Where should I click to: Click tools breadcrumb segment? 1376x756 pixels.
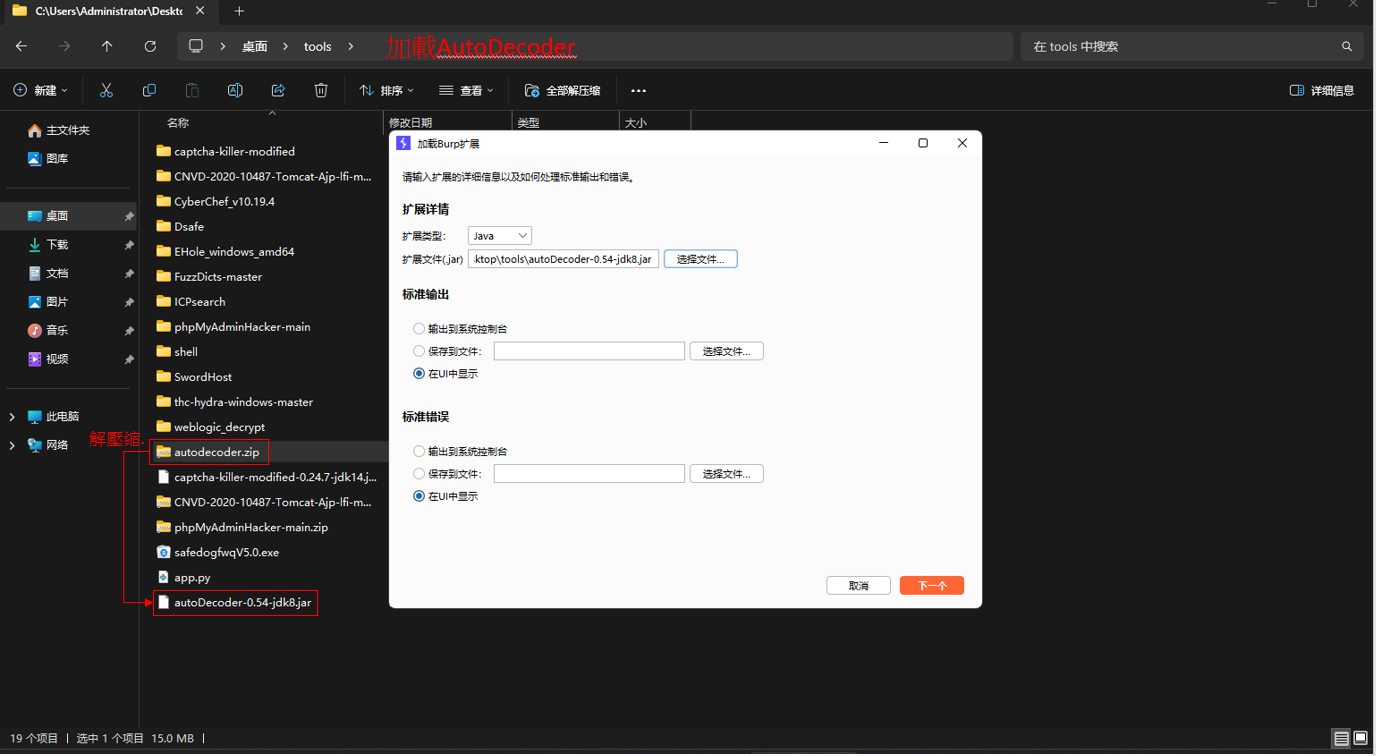click(318, 46)
